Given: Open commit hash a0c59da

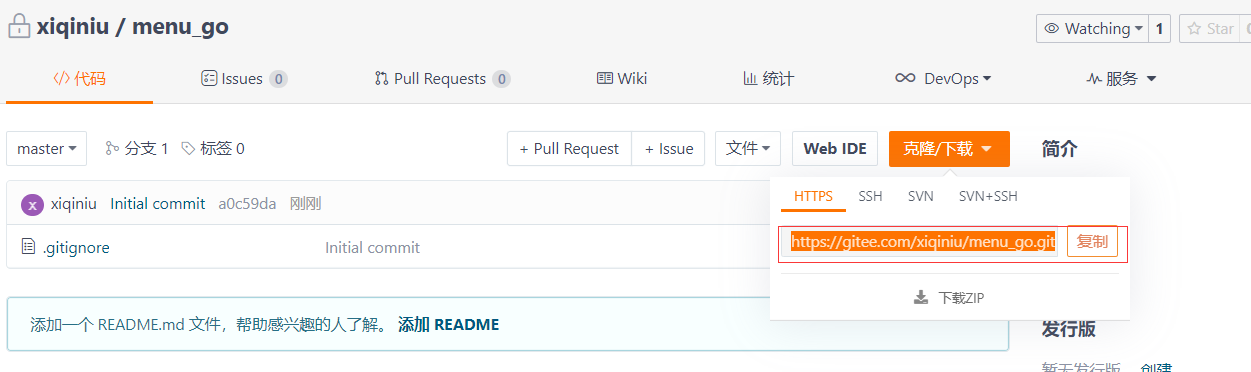Looking at the screenshot, I should [x=247, y=204].
